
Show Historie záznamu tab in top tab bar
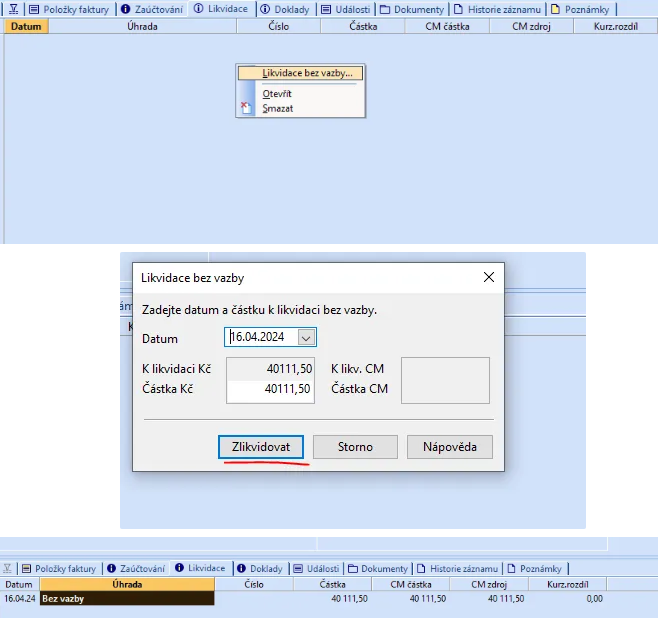(498, 9)
